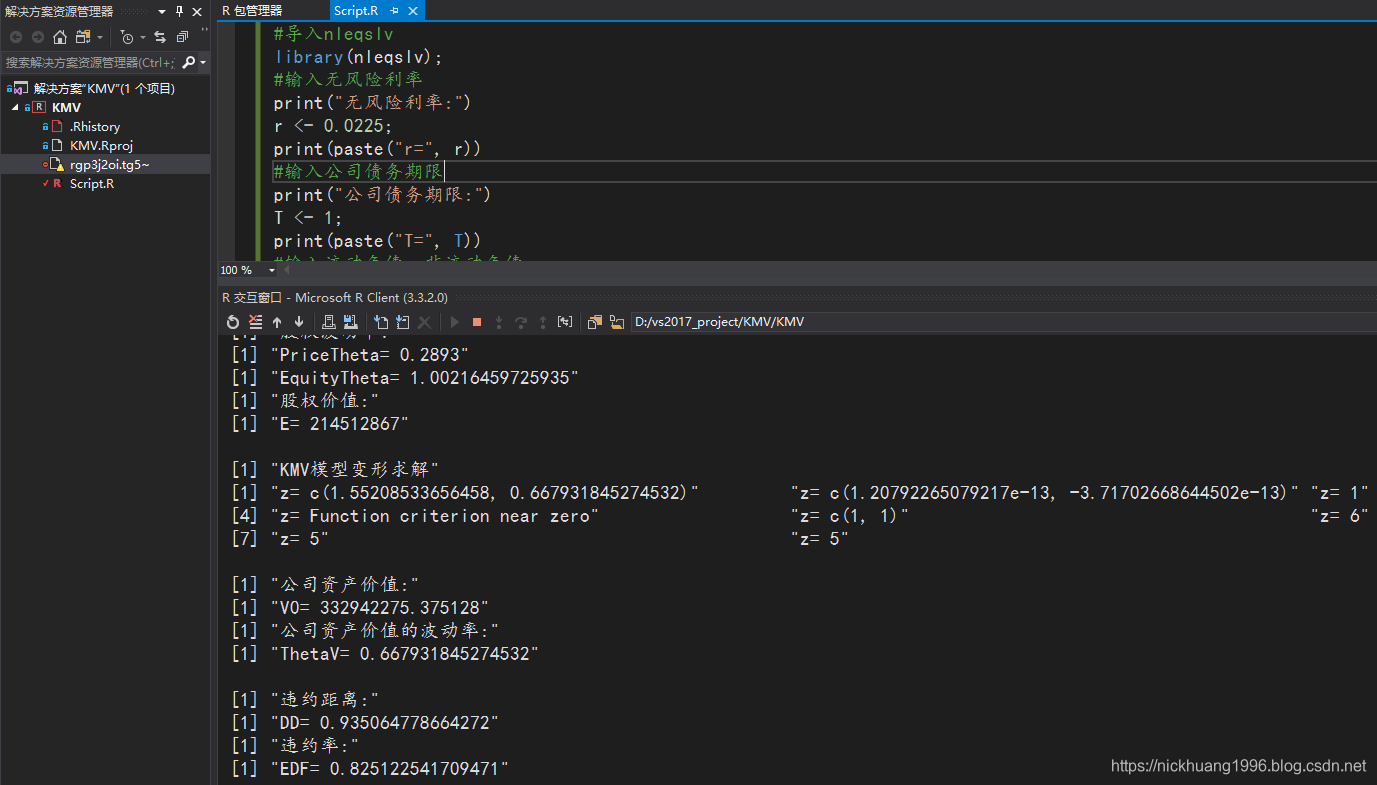Image resolution: width=1377 pixels, height=785 pixels.
Task: Go to next command history (down arrow)
Action: (299, 322)
